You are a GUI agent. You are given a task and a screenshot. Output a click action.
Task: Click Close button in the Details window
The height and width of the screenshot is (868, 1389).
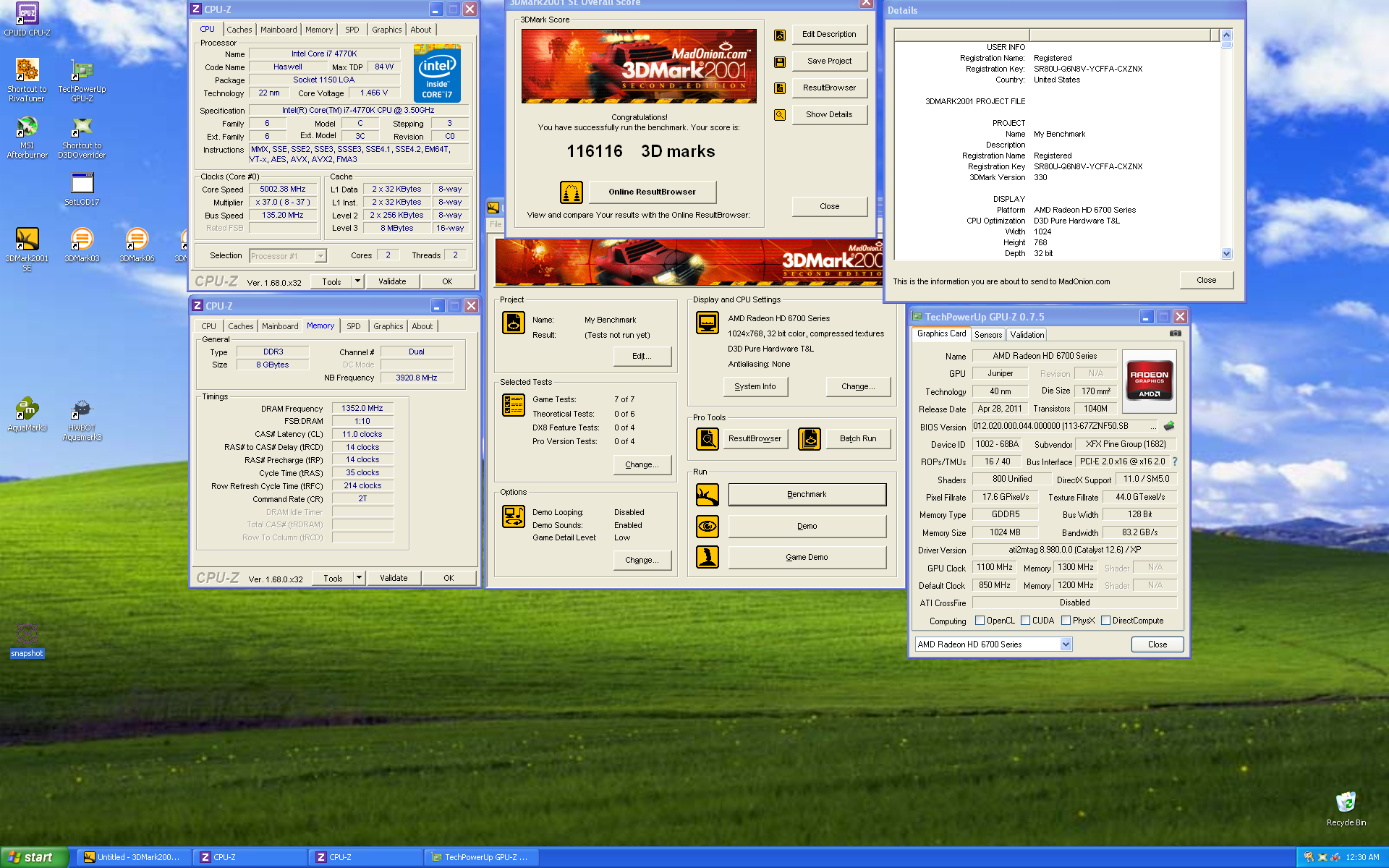click(1206, 281)
